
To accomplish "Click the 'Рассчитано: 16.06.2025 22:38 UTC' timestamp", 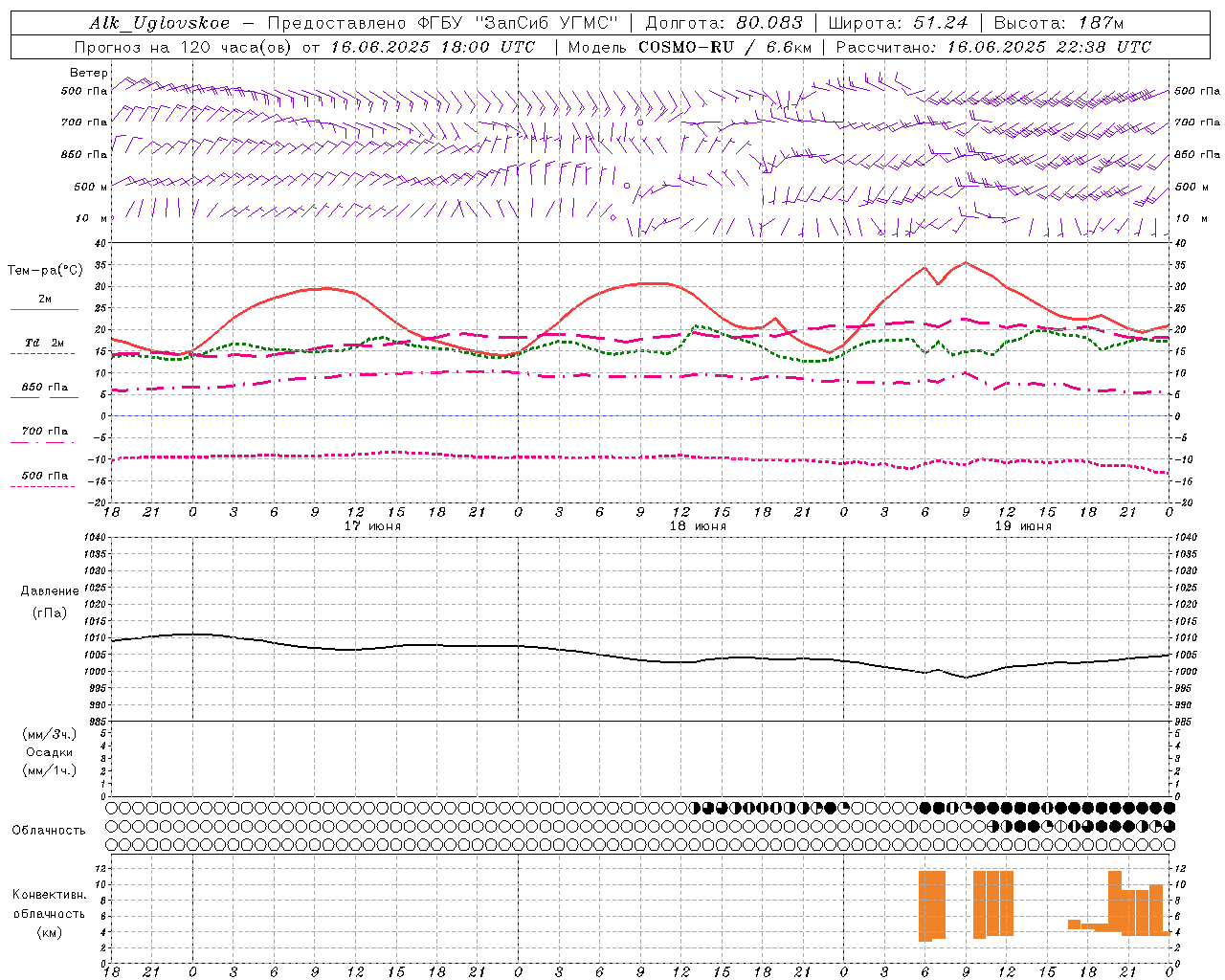I will [993, 47].
